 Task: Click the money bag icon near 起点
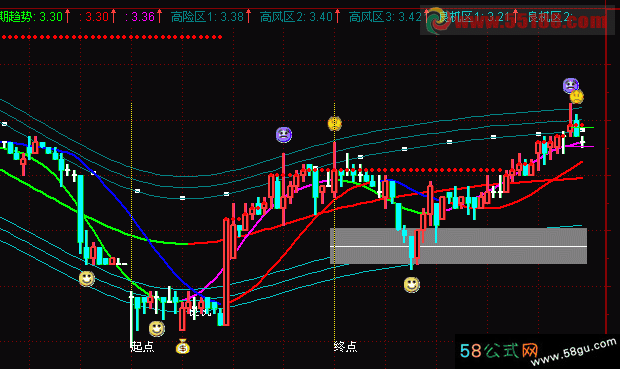(x=183, y=346)
